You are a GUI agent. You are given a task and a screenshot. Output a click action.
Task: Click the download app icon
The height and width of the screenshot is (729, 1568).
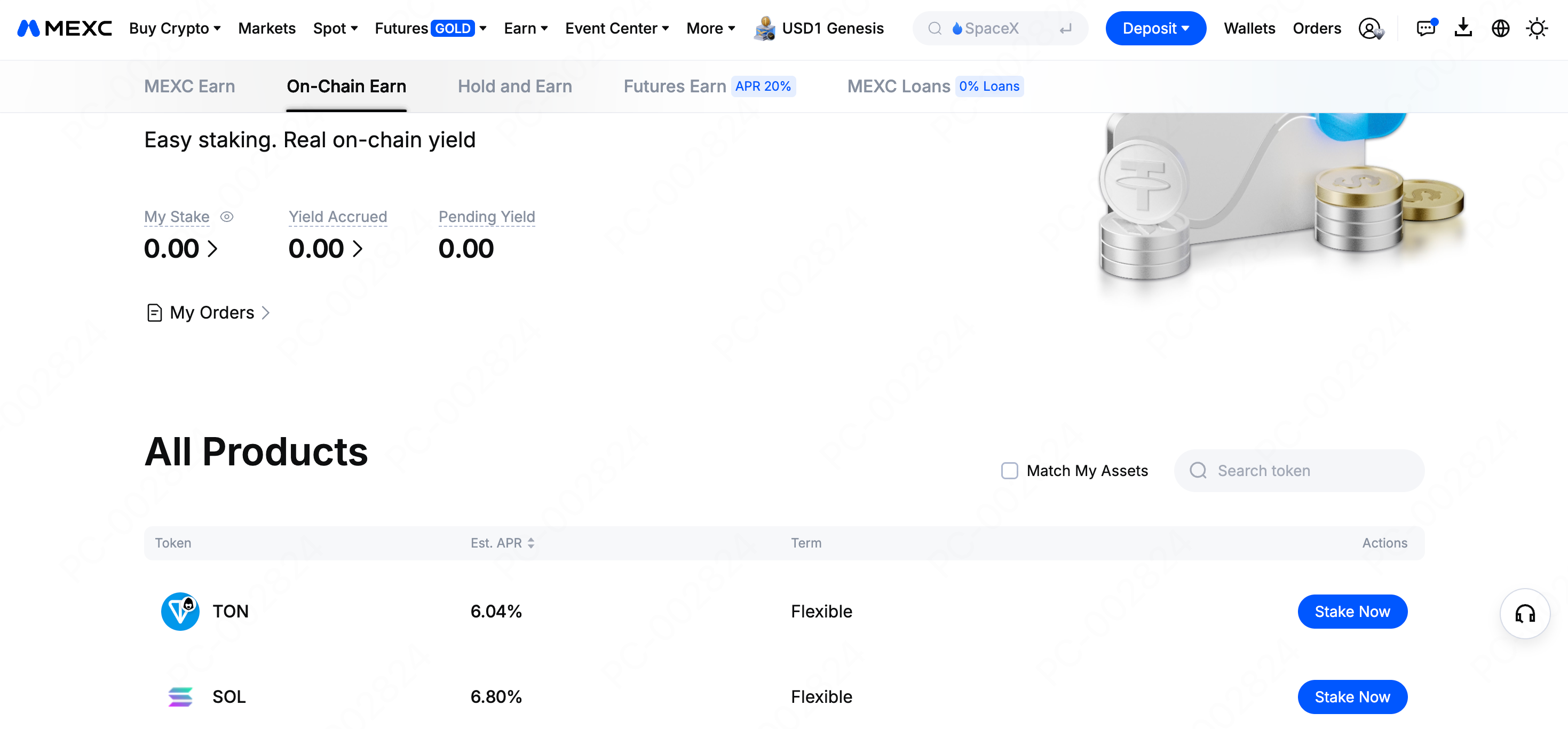(x=1463, y=29)
